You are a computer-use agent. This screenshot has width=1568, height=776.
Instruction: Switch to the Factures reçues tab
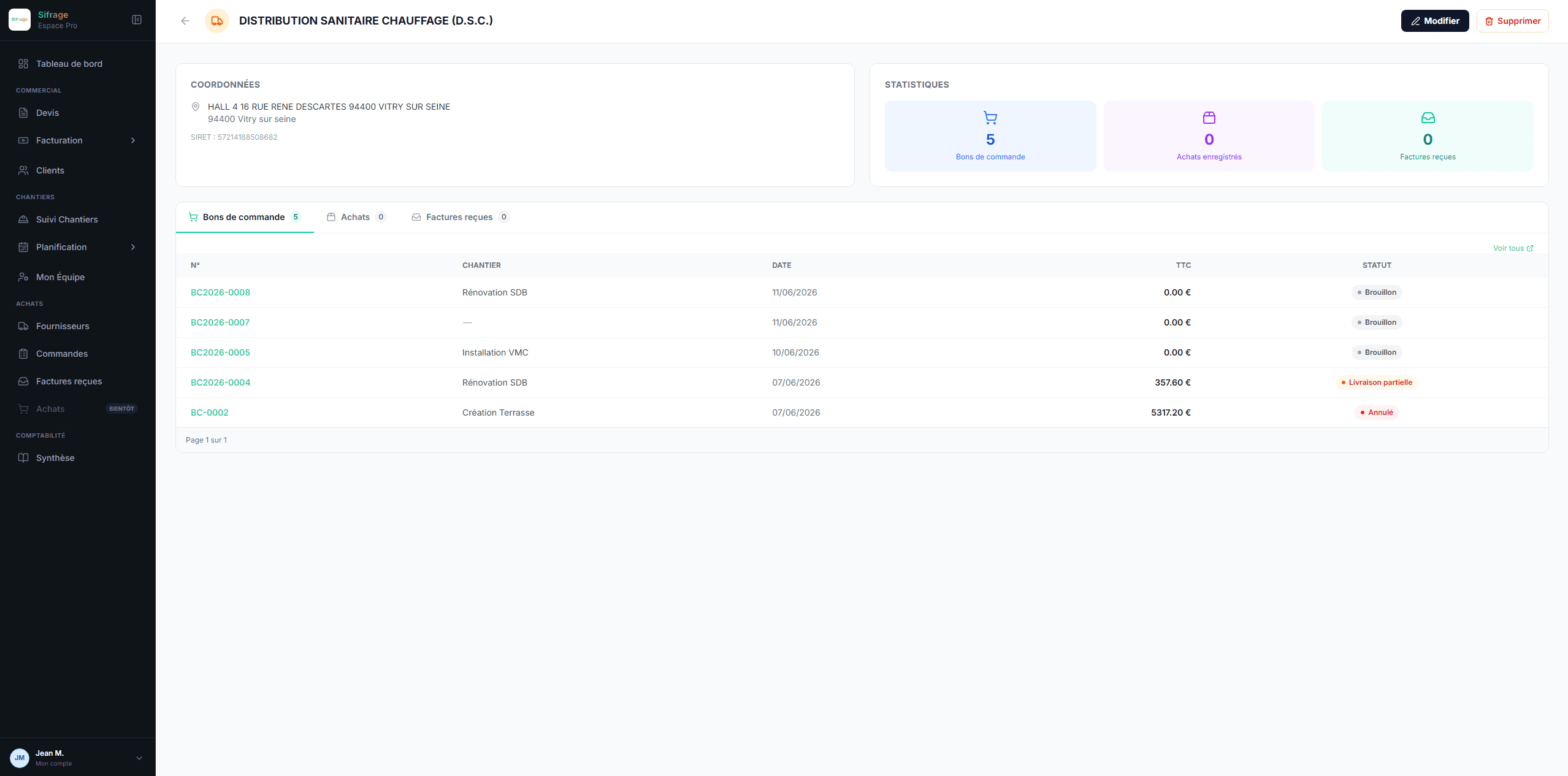[461, 217]
